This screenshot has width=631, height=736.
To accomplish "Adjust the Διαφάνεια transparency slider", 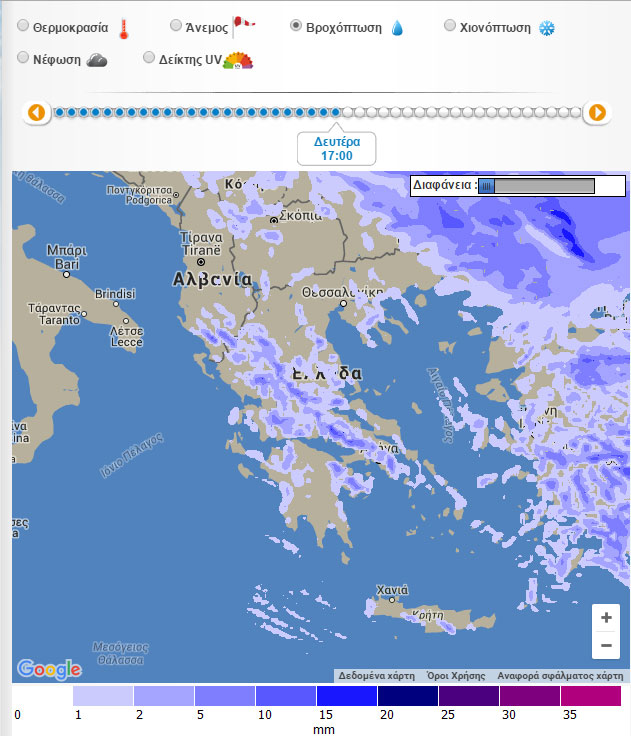I will click(x=487, y=186).
